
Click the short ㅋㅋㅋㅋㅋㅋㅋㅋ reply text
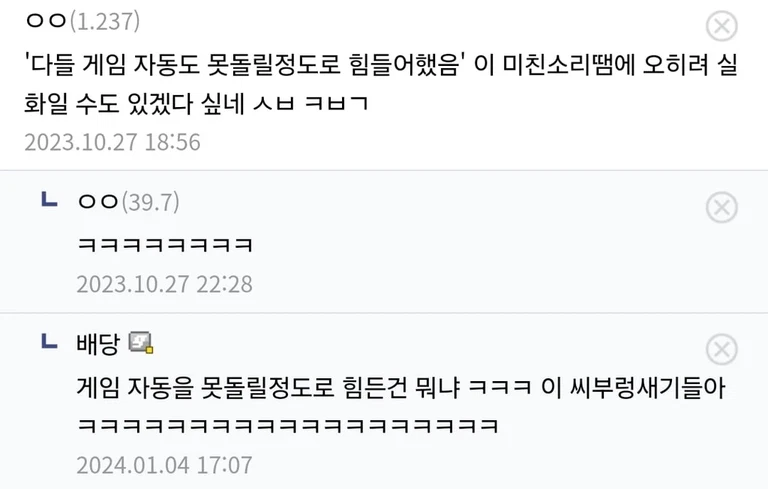[x=165, y=244]
